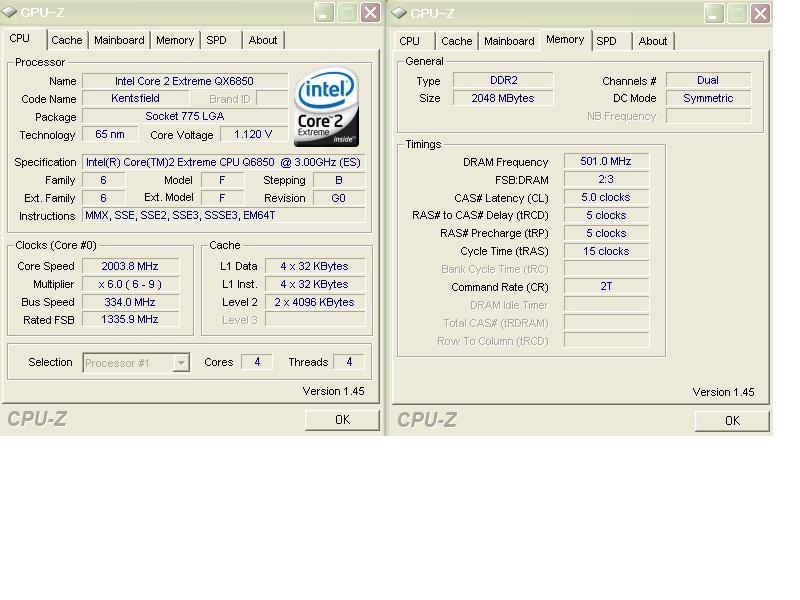Click the memory Size 2048 MBytes value

tap(503, 98)
